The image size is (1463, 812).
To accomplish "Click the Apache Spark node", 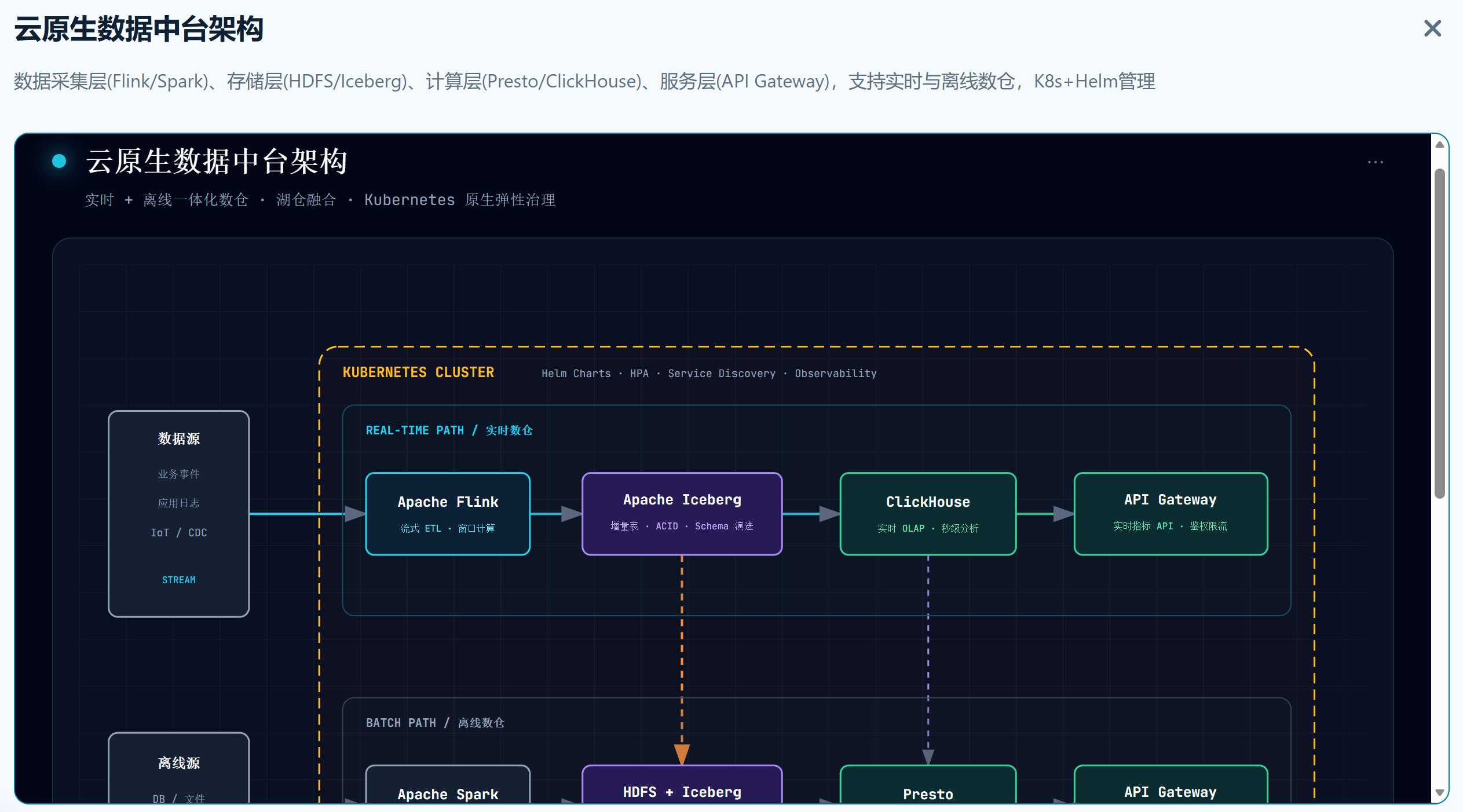I will [x=448, y=784].
